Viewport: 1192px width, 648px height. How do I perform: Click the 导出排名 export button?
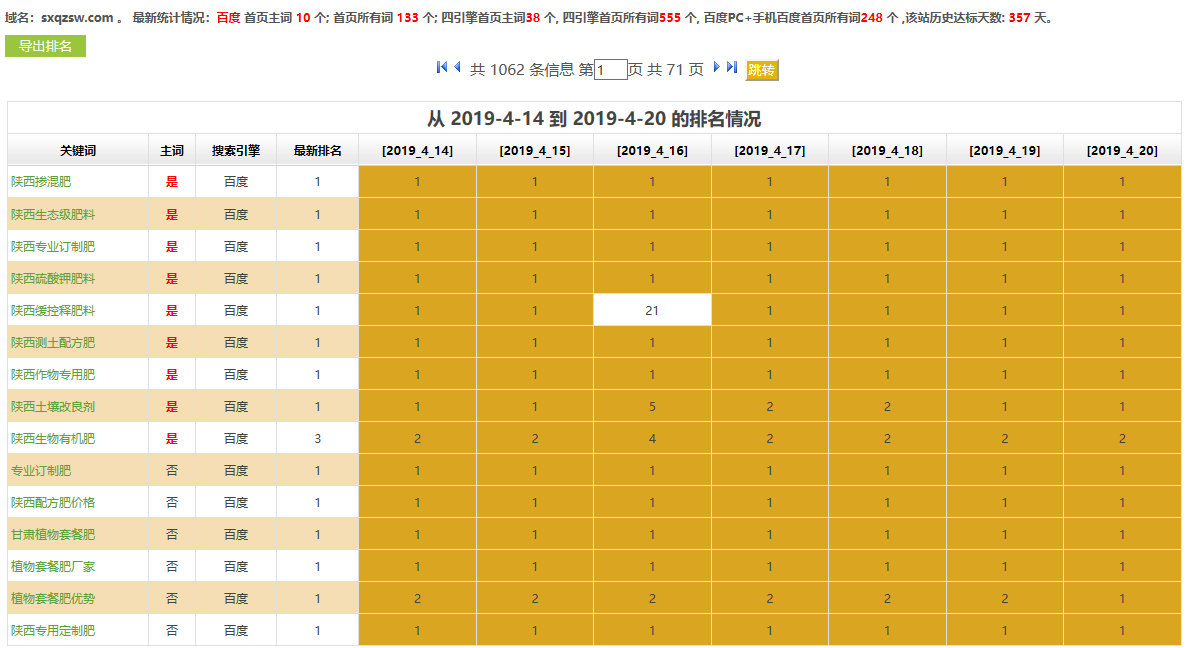click(45, 46)
